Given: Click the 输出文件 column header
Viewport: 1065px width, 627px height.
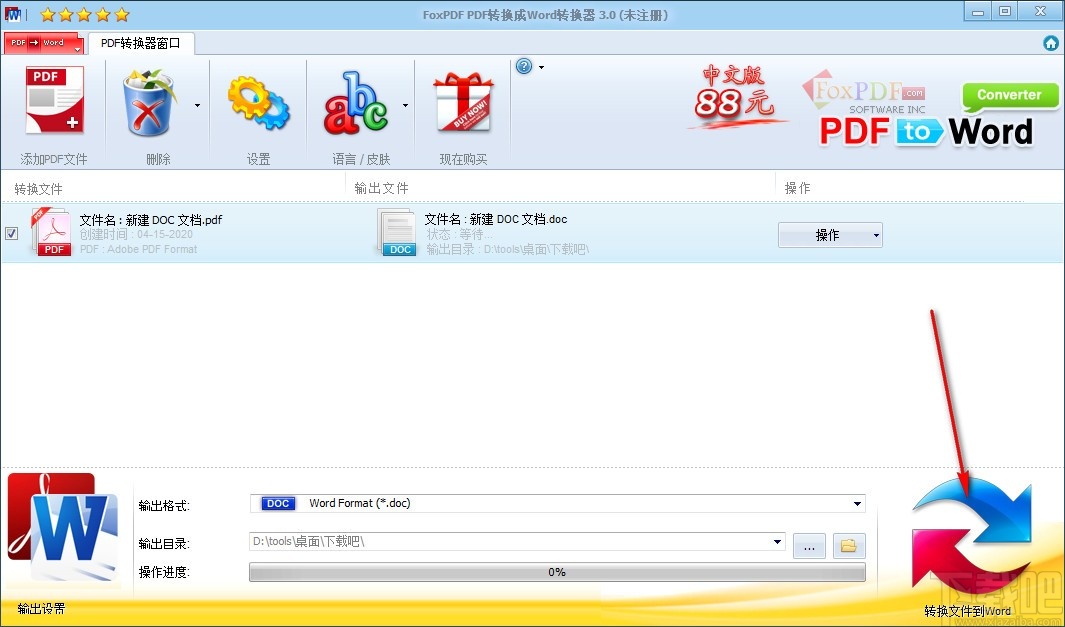Looking at the screenshot, I should 382,188.
